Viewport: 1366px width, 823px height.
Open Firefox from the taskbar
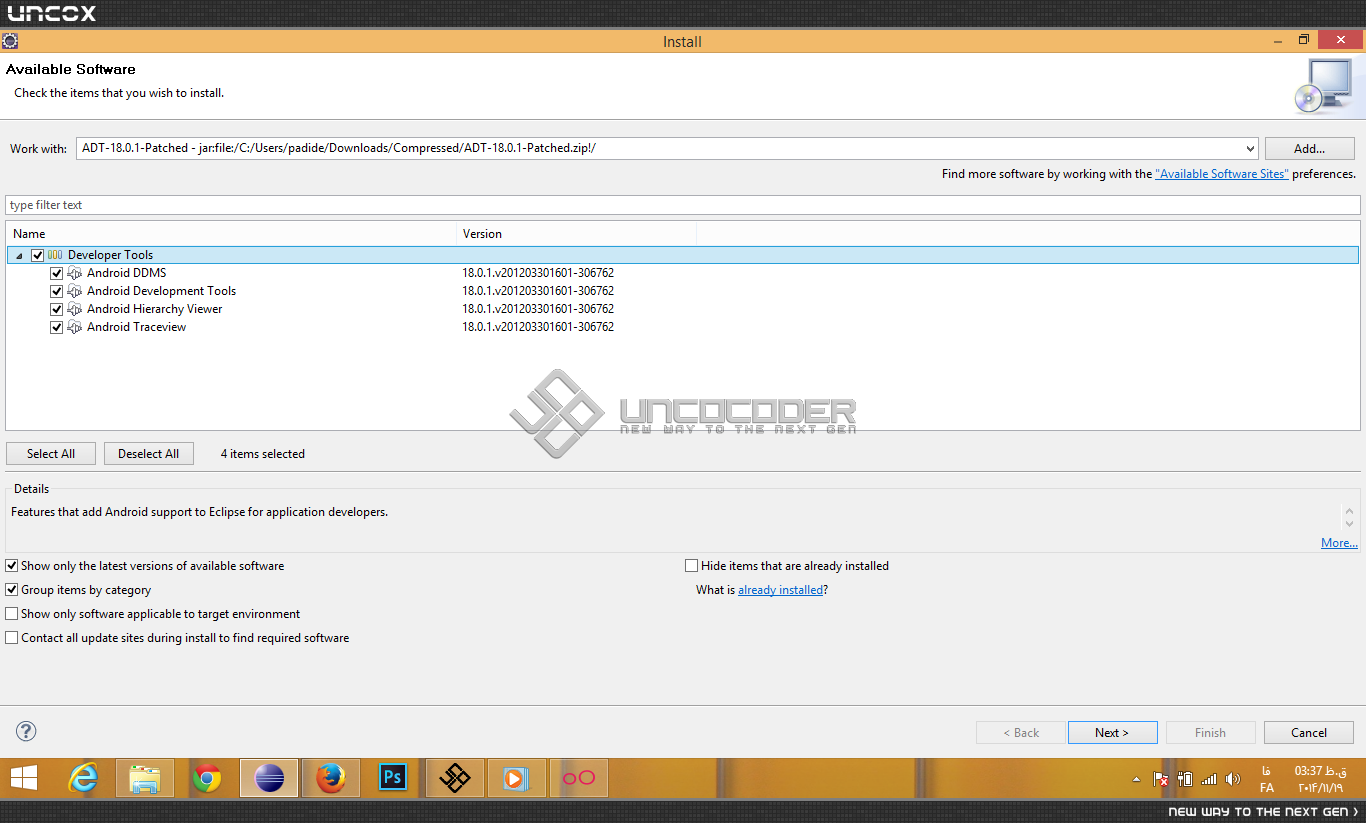(x=331, y=778)
